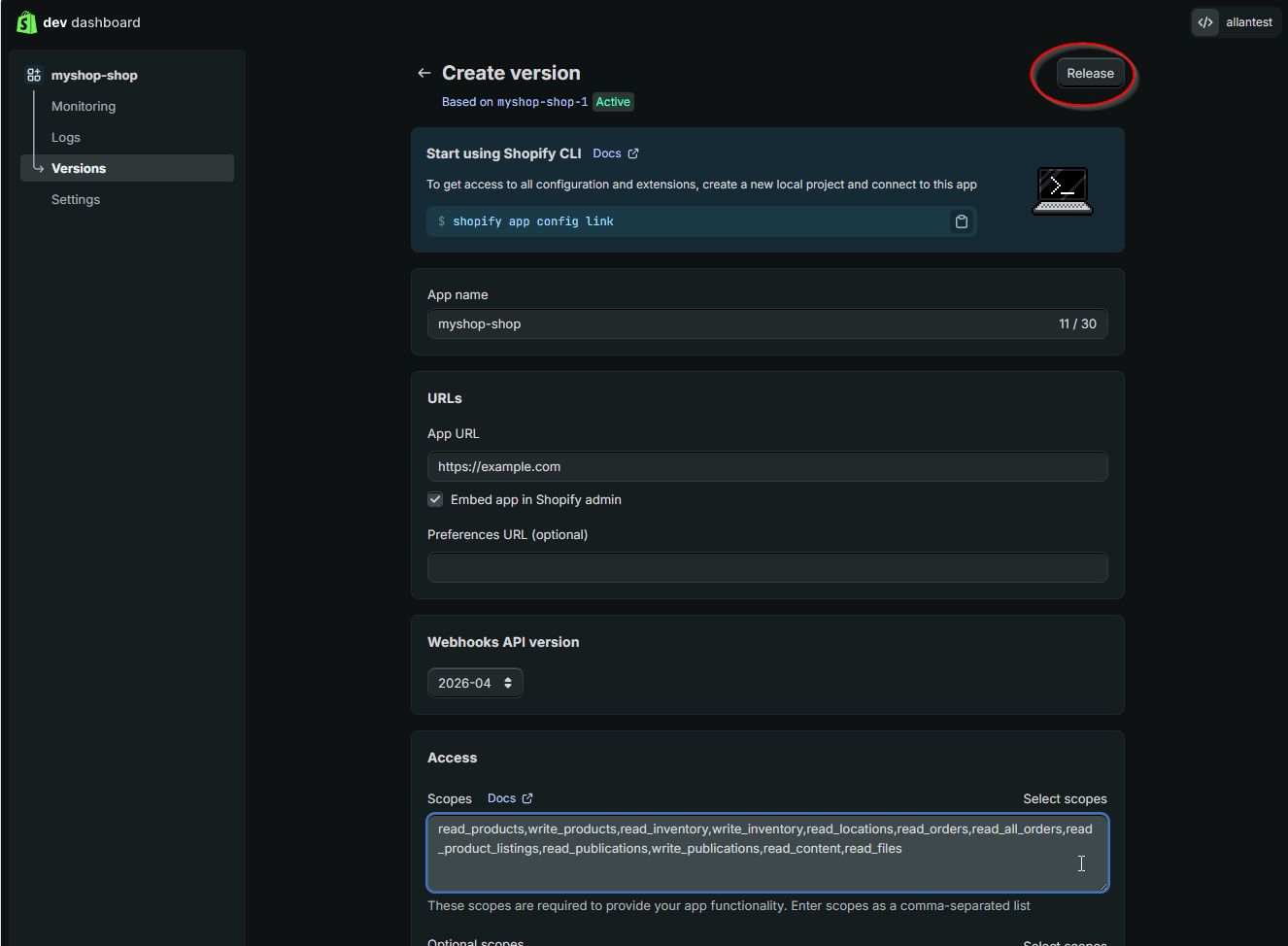Click the Shopify logo in the top bar
Screen dimensions: 1288x946
[x=26, y=21]
